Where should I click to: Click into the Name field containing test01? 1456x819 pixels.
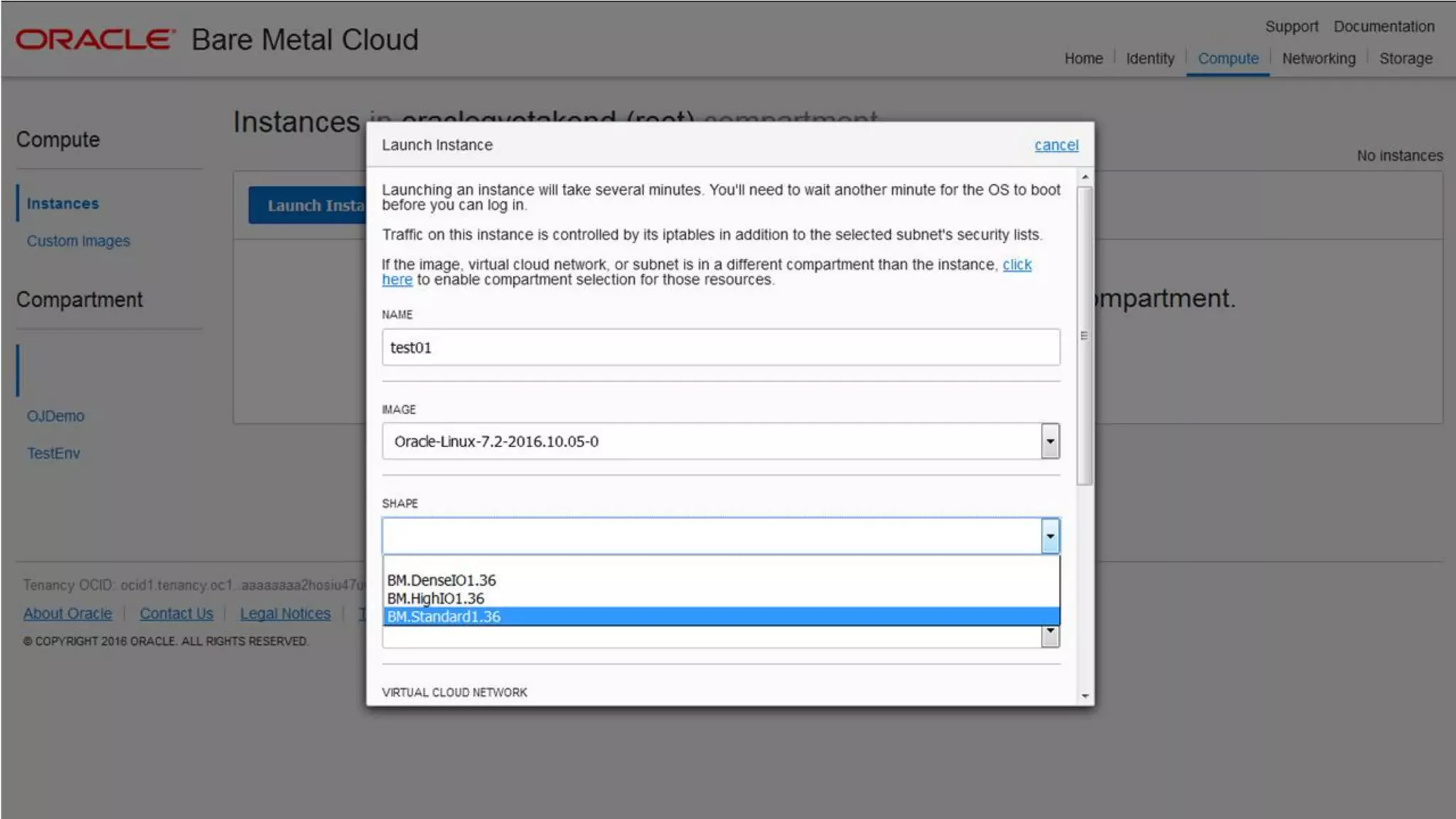point(720,348)
